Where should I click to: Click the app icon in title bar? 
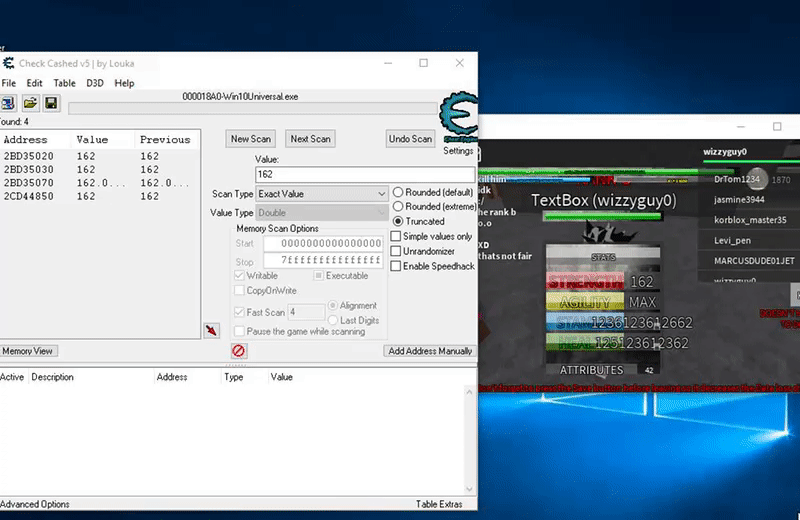point(8,63)
